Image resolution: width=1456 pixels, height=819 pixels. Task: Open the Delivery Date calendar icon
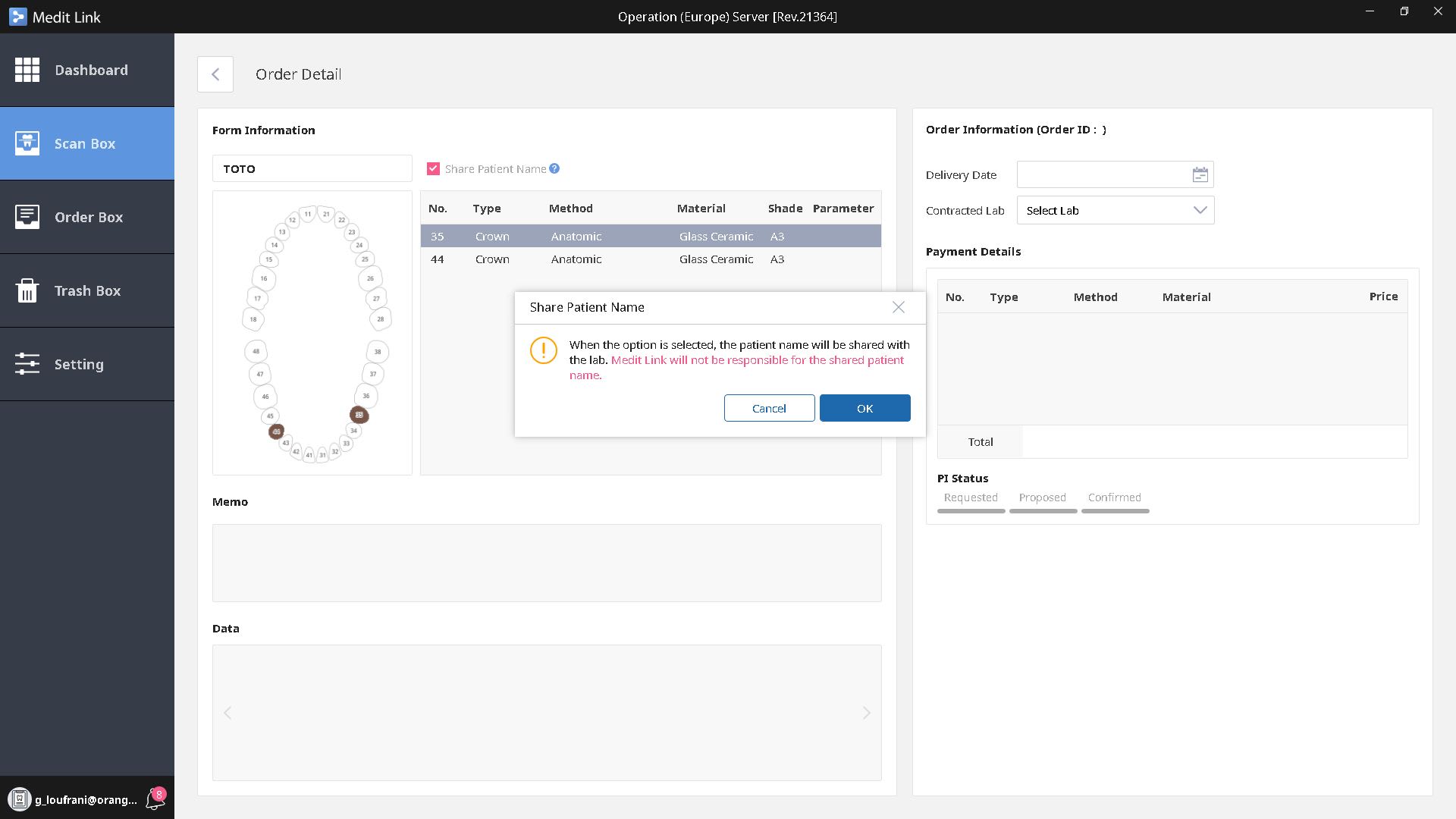[x=1200, y=175]
